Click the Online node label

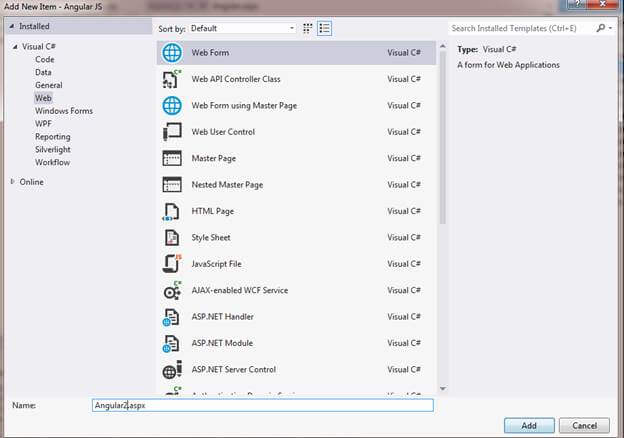[31, 182]
